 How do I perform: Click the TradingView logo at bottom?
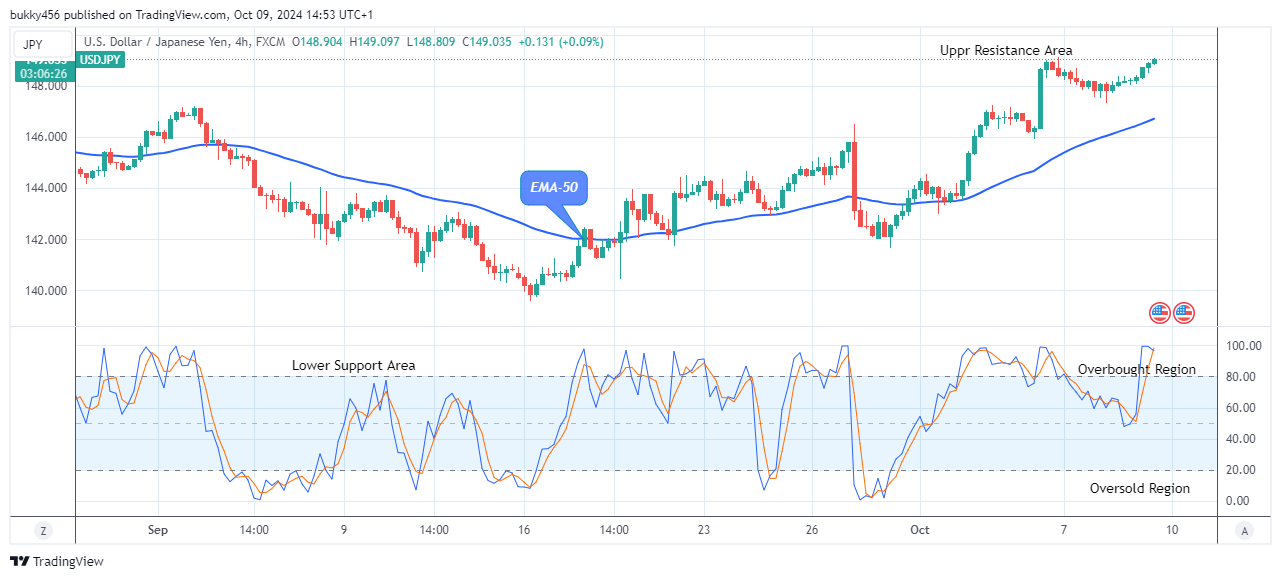57,562
